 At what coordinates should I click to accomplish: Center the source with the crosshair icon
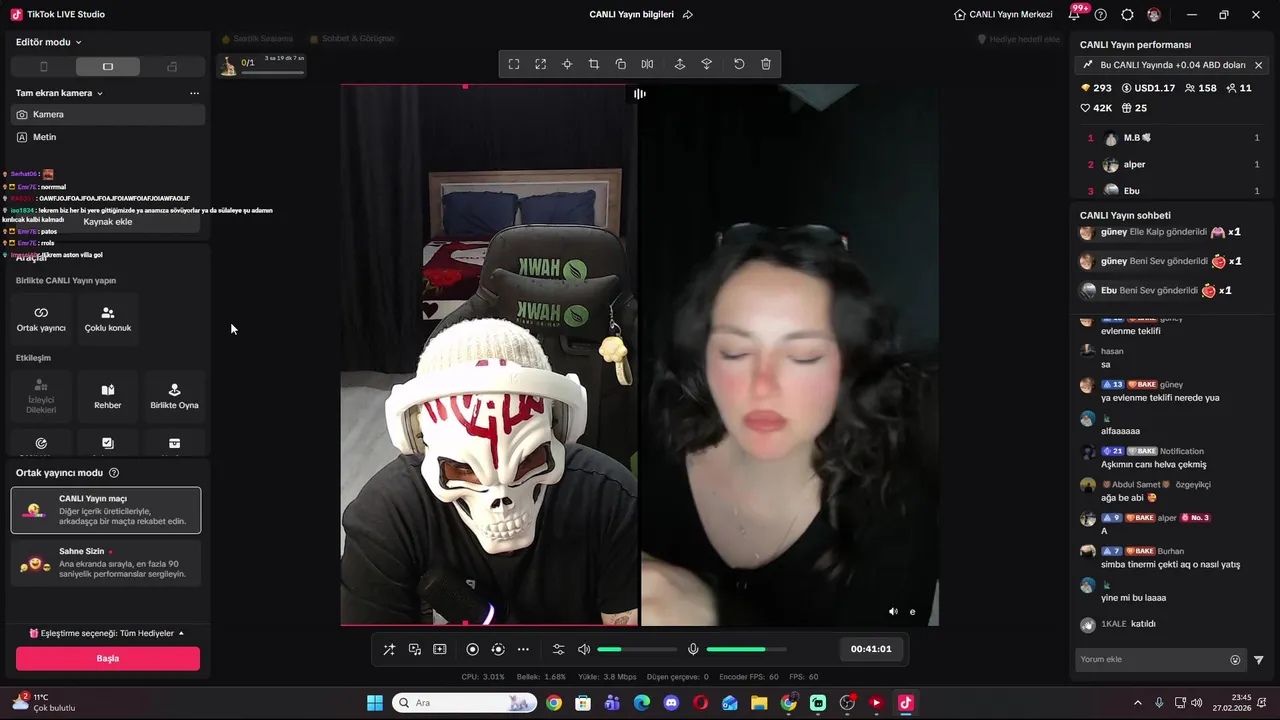[x=567, y=64]
